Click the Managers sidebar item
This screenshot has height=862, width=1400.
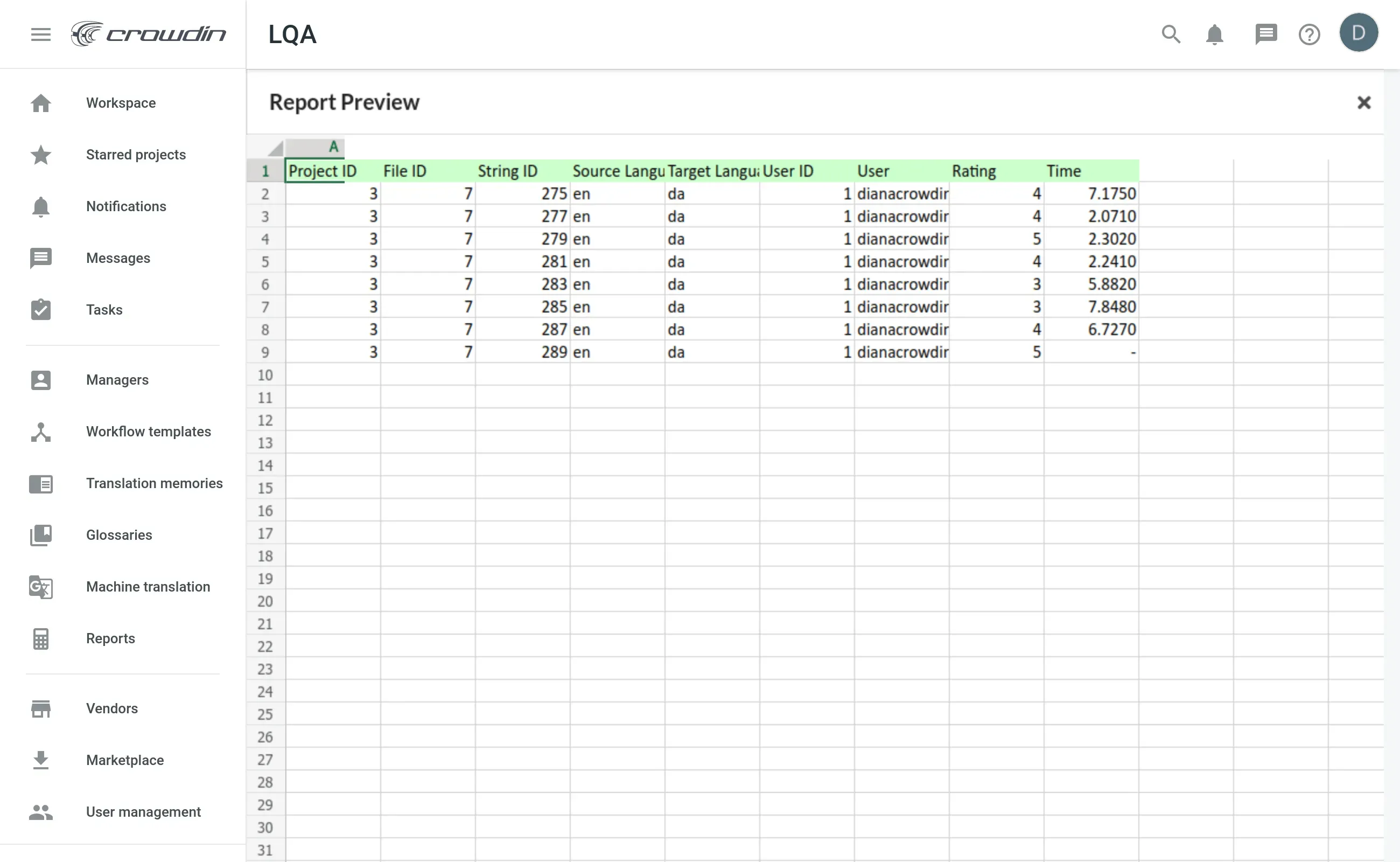pos(117,380)
